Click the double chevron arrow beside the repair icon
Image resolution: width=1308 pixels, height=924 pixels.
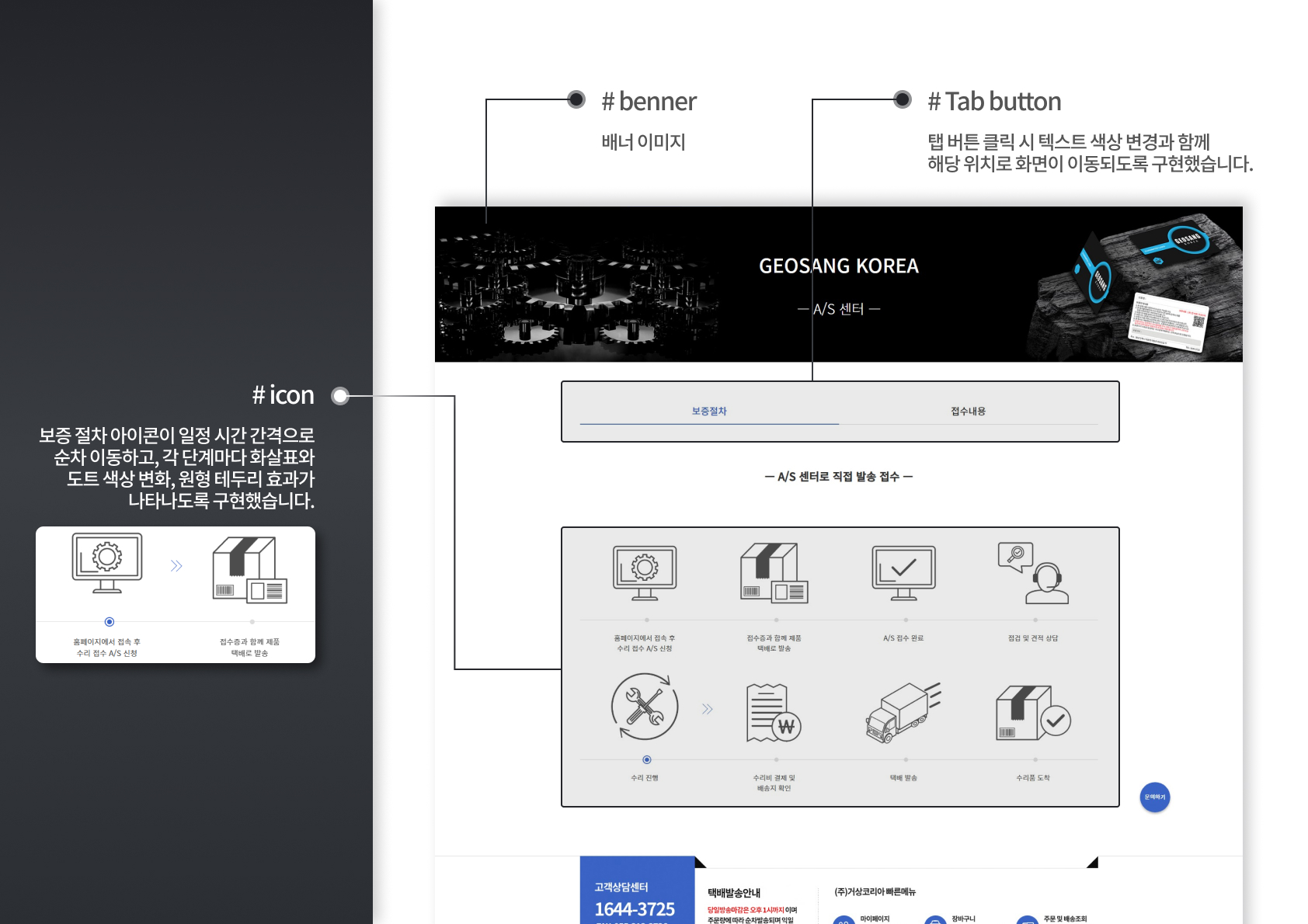(x=708, y=709)
